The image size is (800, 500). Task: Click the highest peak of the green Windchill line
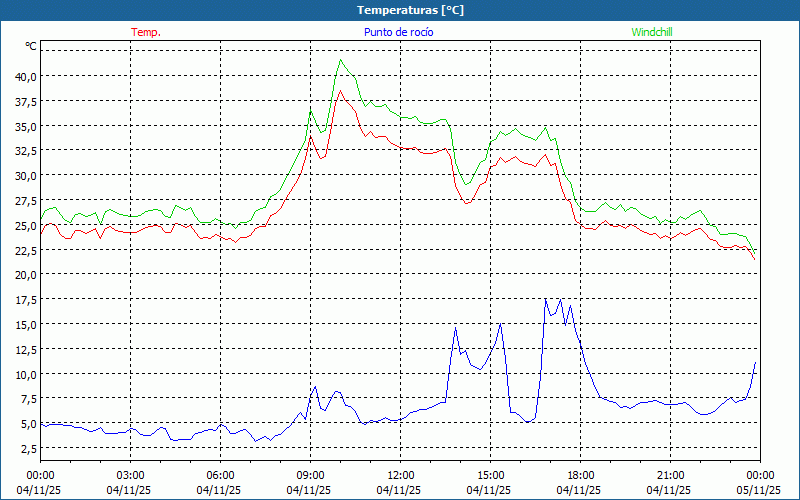point(341,59)
